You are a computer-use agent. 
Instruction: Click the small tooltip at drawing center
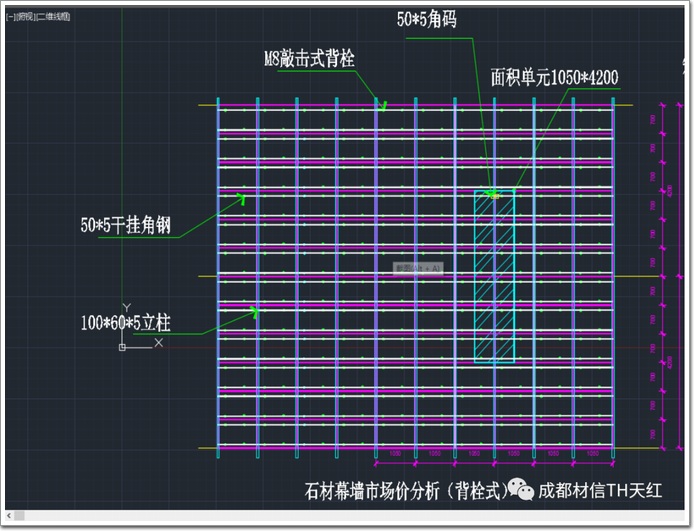click(x=418, y=268)
